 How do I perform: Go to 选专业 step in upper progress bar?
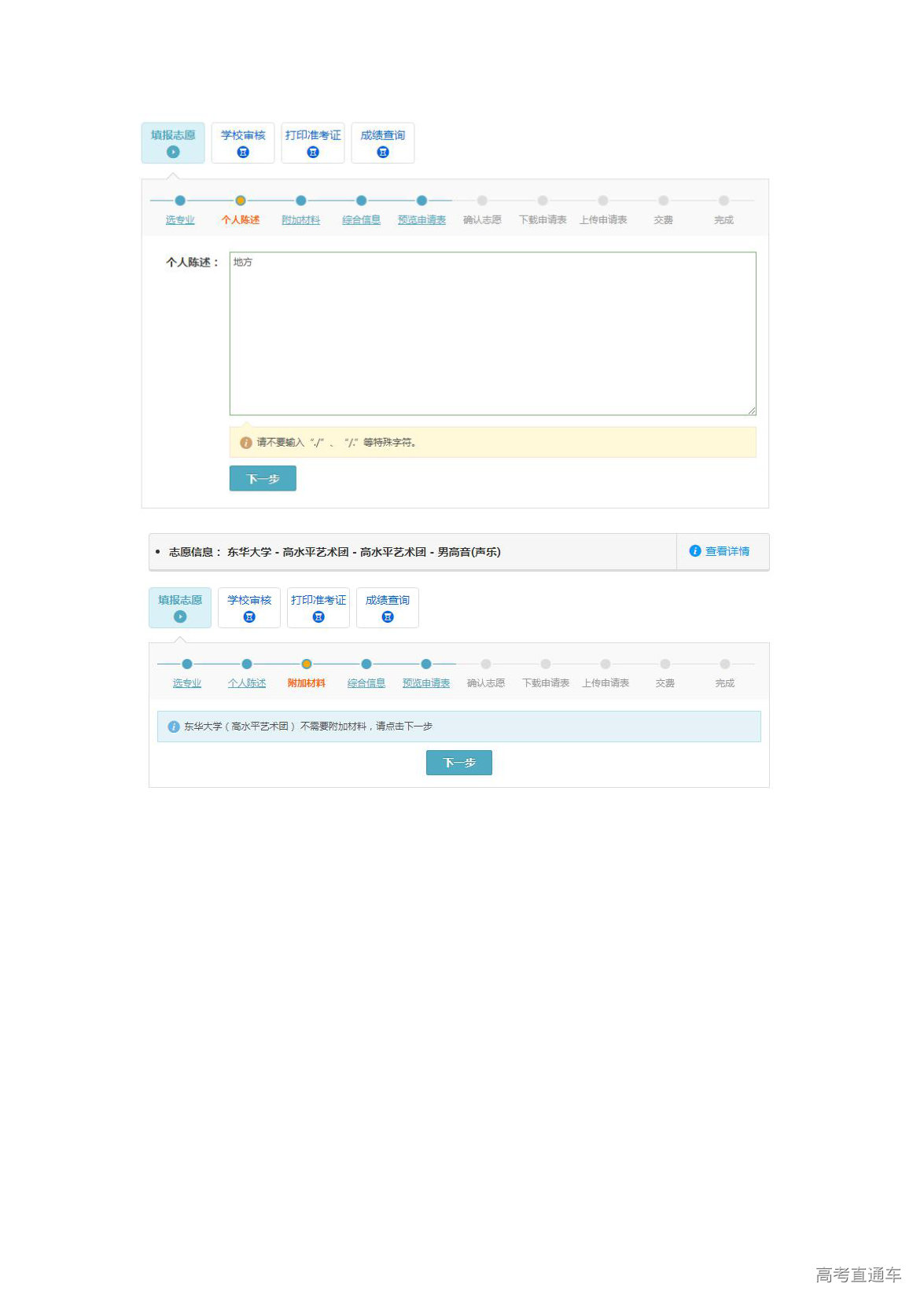tap(180, 220)
